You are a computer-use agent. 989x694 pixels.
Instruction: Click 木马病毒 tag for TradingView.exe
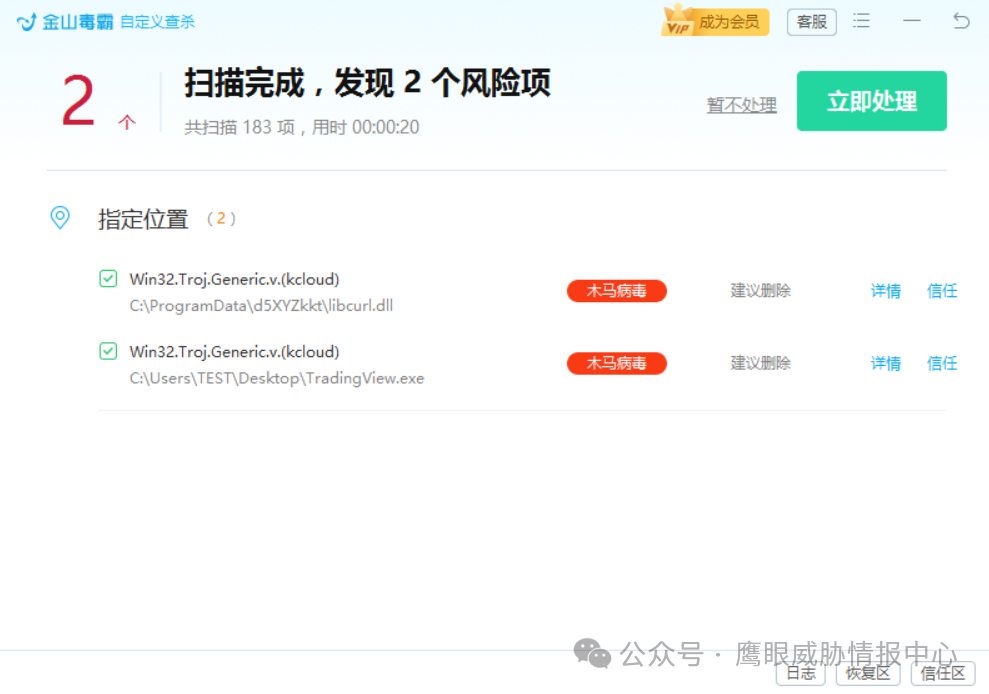tap(616, 363)
